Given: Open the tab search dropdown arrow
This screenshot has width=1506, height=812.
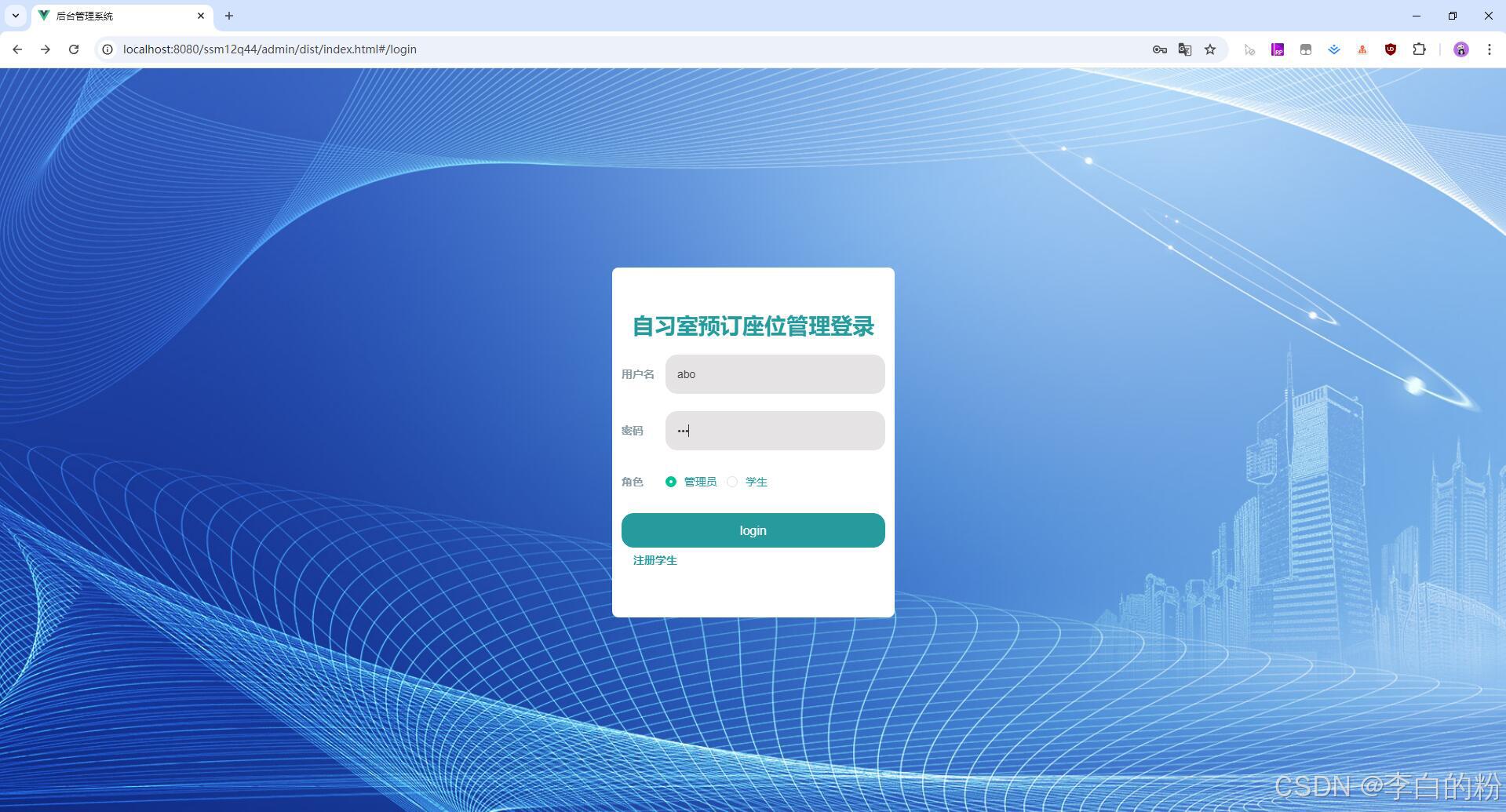Looking at the screenshot, I should click(x=16, y=16).
